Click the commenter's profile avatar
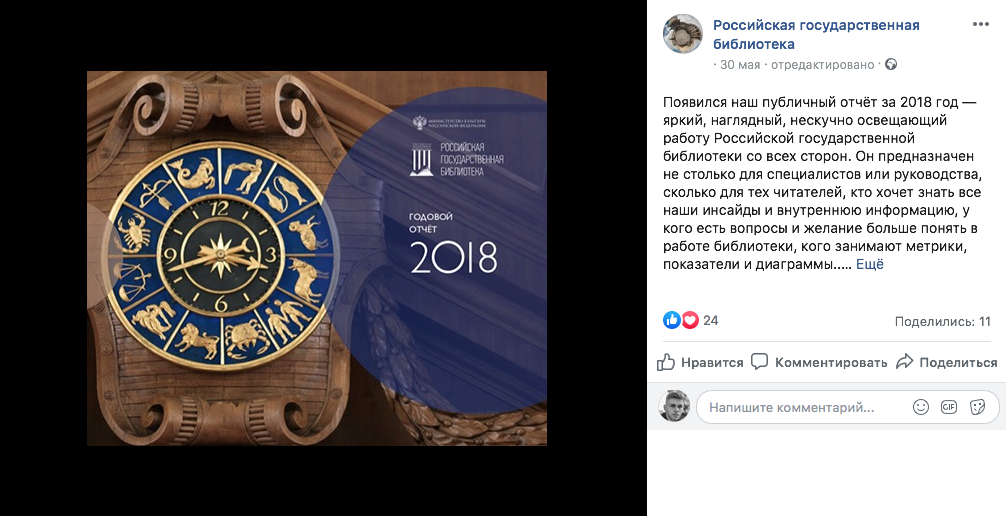Image resolution: width=1006 pixels, height=516 pixels. [674, 406]
